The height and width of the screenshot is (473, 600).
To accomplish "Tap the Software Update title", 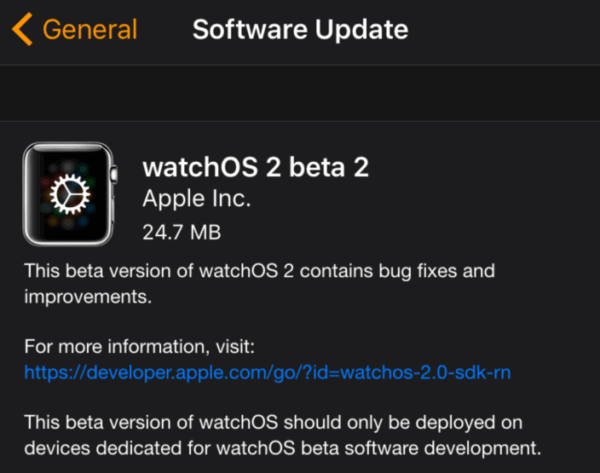I will pyautogui.click(x=299, y=29).
